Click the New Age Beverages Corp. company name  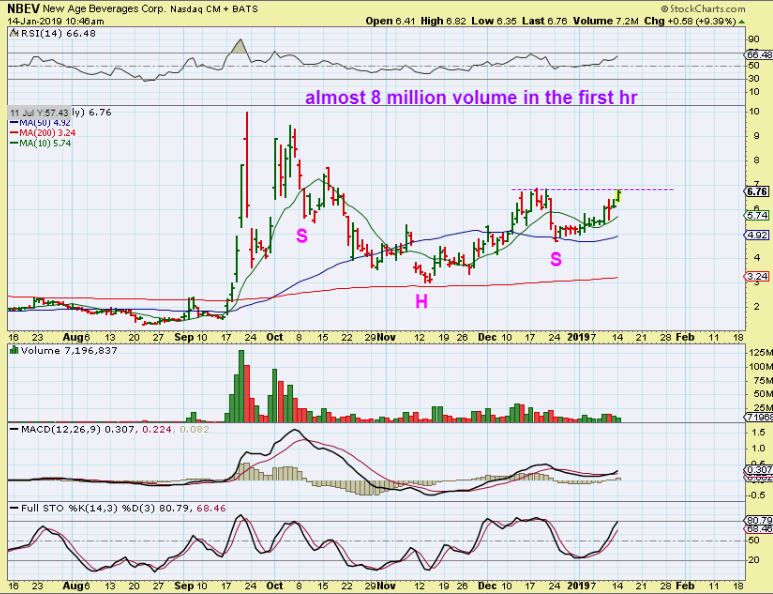tap(105, 9)
